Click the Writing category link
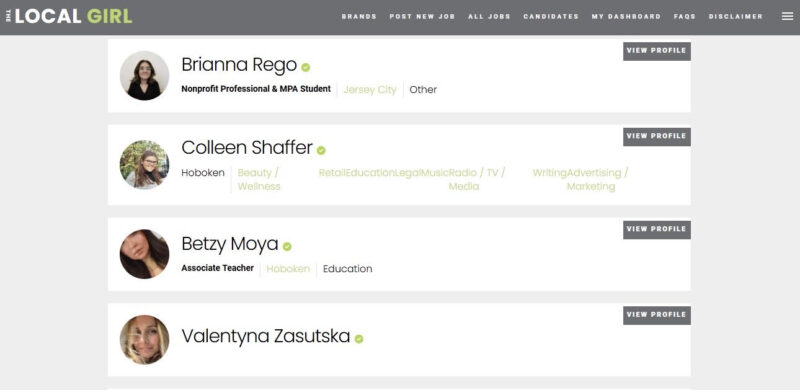 (x=550, y=173)
